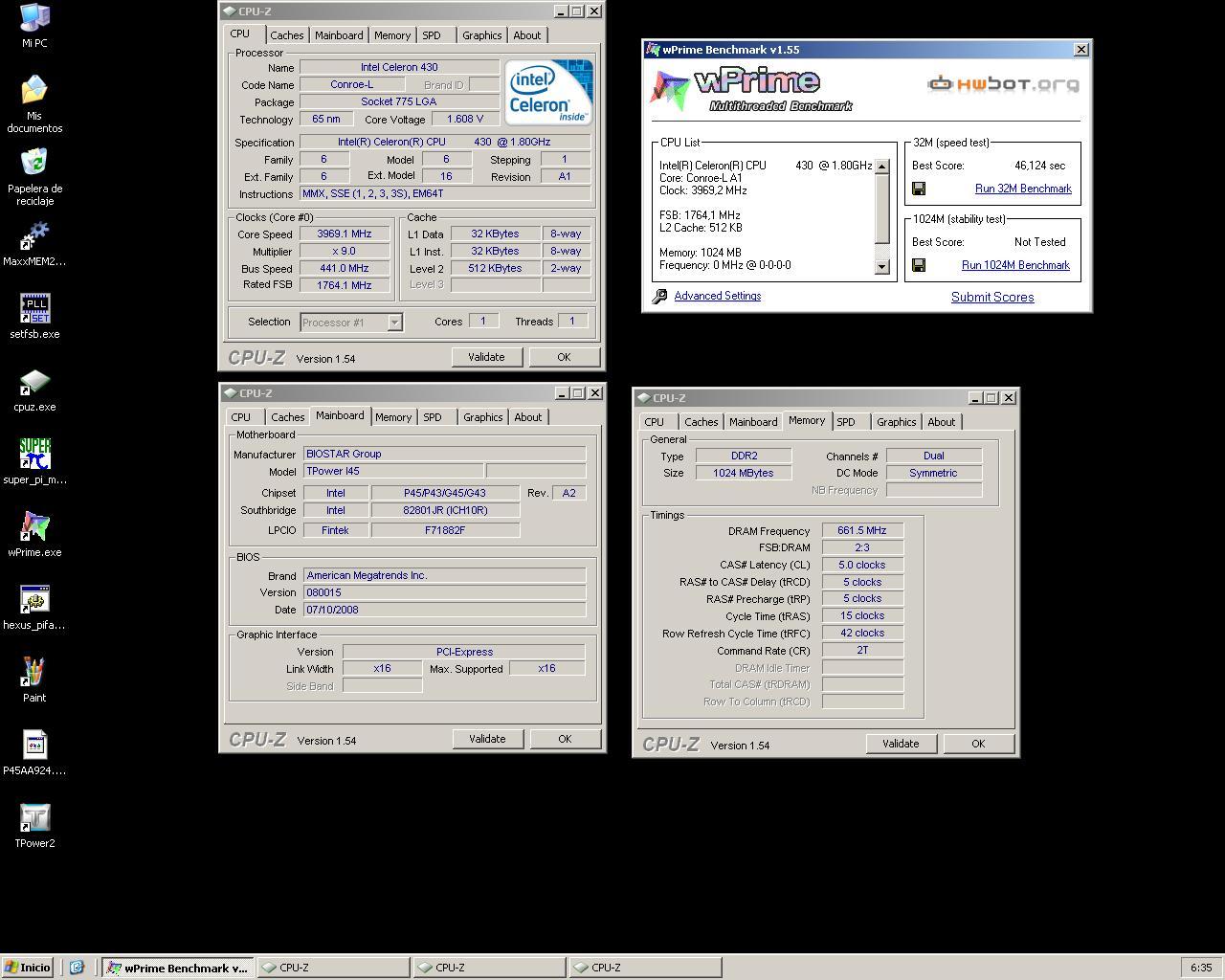Open the P45AA924 file icon
The height and width of the screenshot is (980, 1225).
coord(34,753)
